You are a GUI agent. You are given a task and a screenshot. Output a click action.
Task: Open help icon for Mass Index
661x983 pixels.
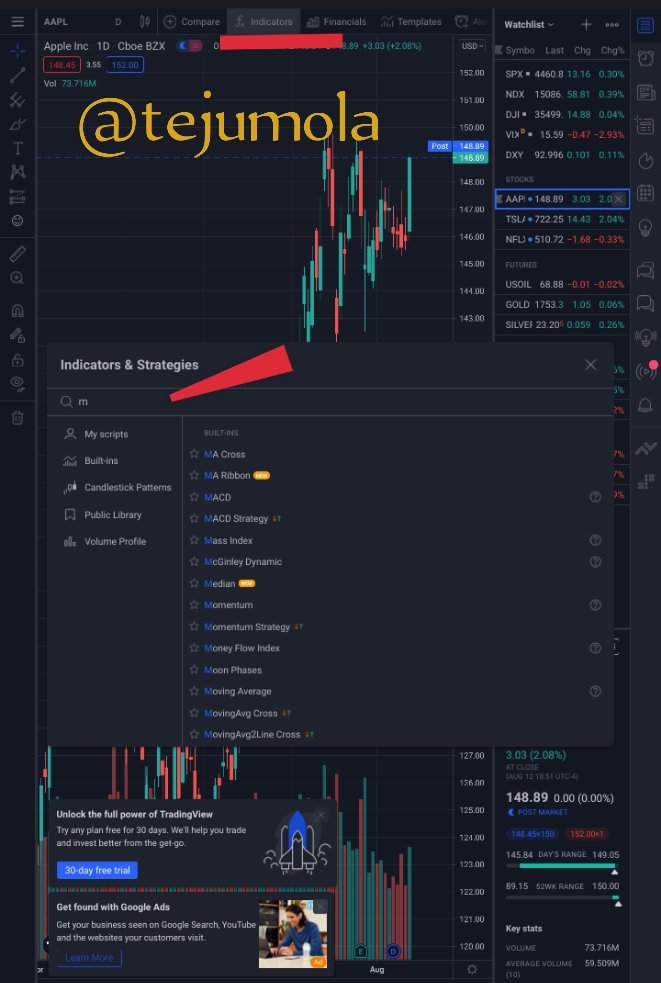click(596, 540)
